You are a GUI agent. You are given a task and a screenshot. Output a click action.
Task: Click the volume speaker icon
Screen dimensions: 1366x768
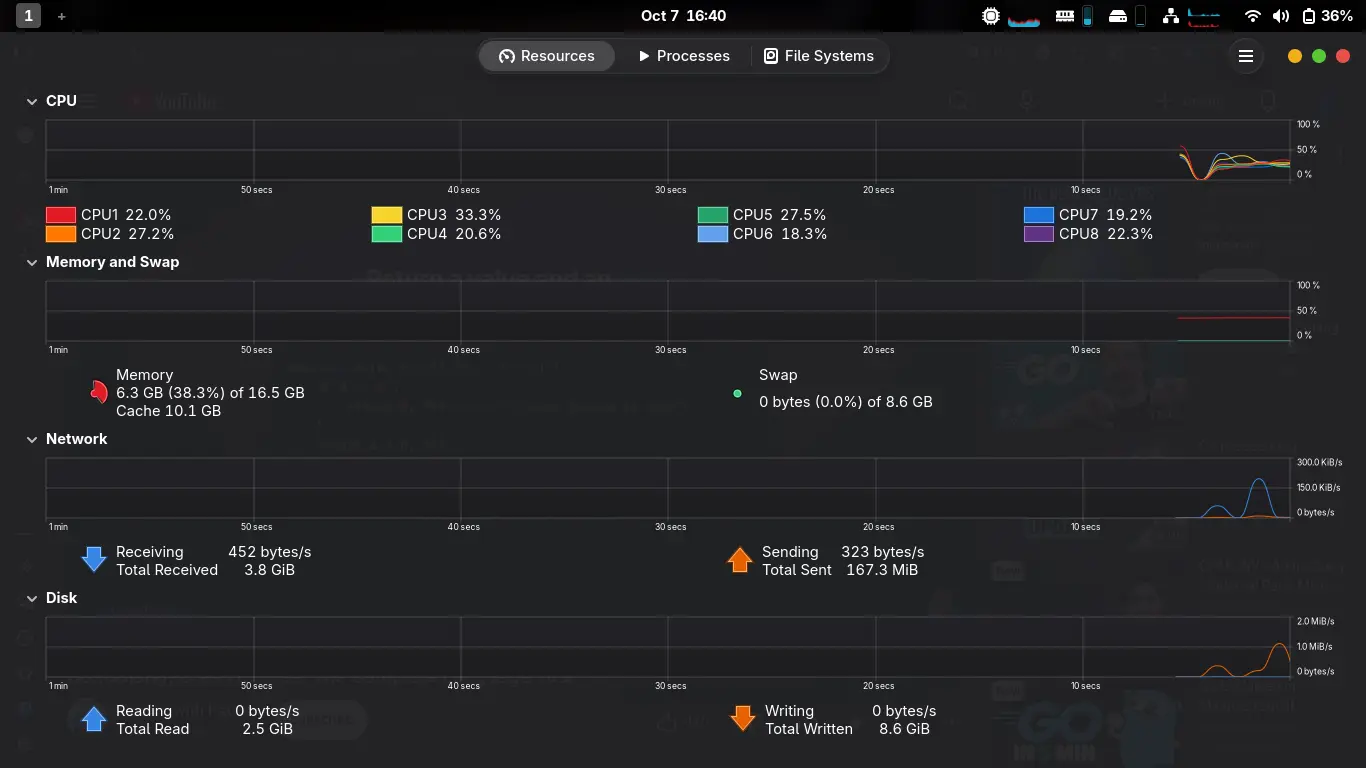[1281, 16]
